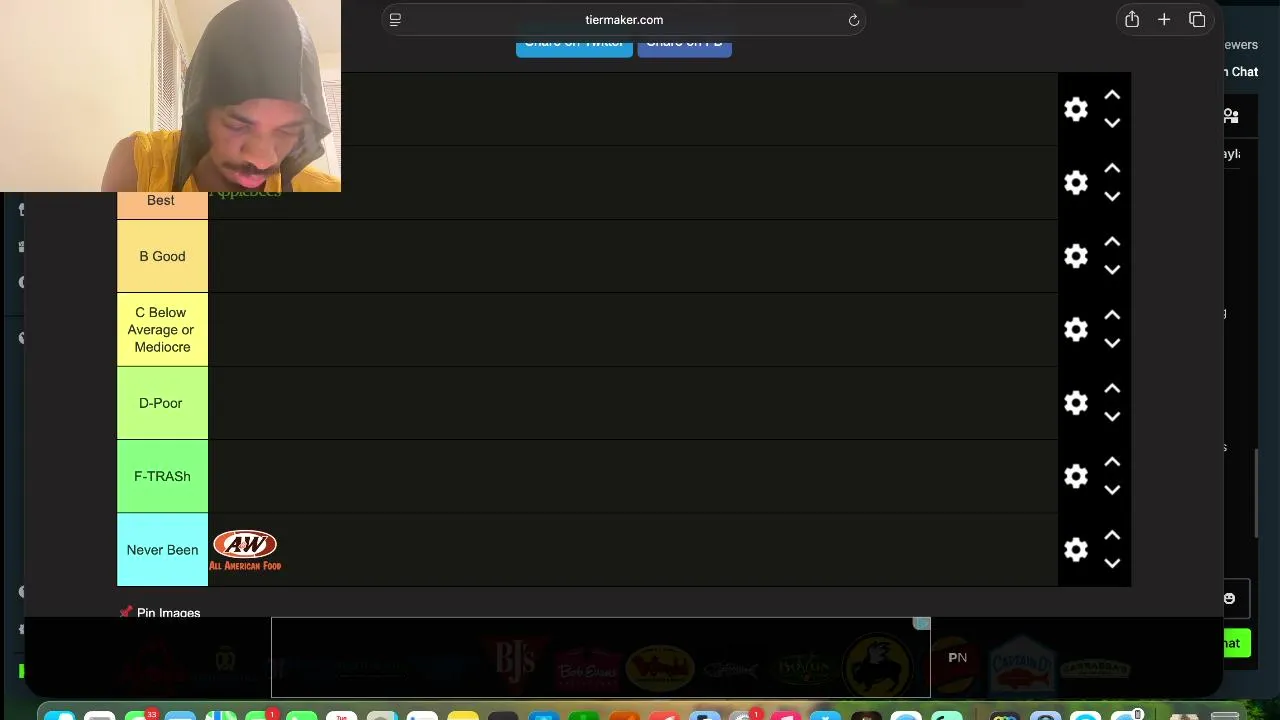Move the Best tier up
The image size is (1280, 720).
coord(1112,168)
